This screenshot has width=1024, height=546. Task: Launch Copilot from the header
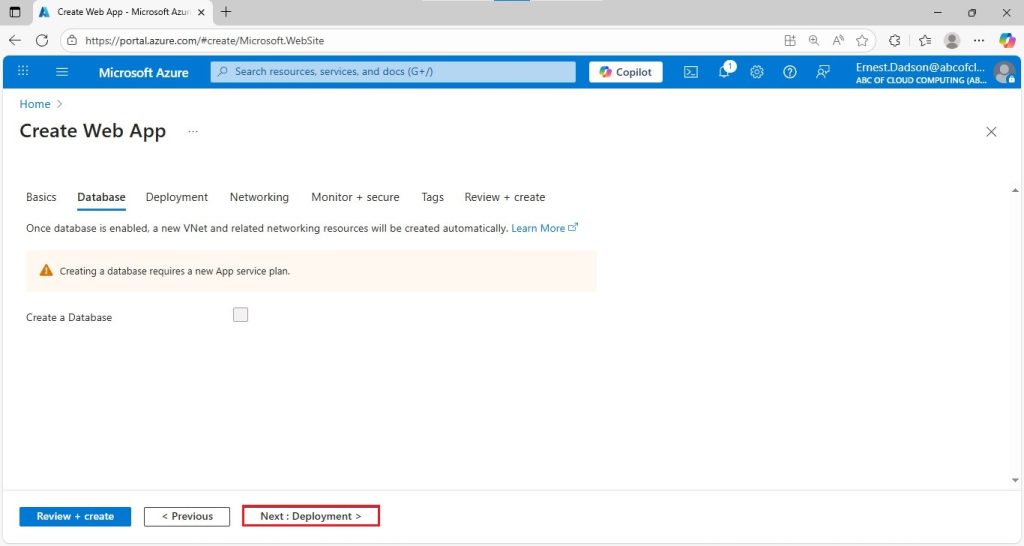(626, 72)
